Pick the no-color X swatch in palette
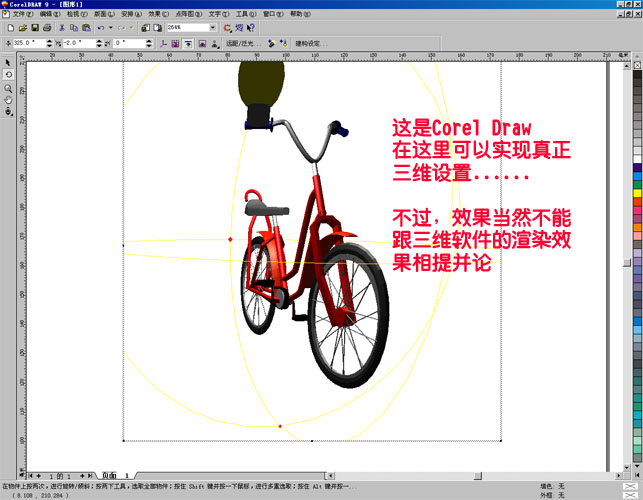The image size is (643, 500). click(637, 65)
